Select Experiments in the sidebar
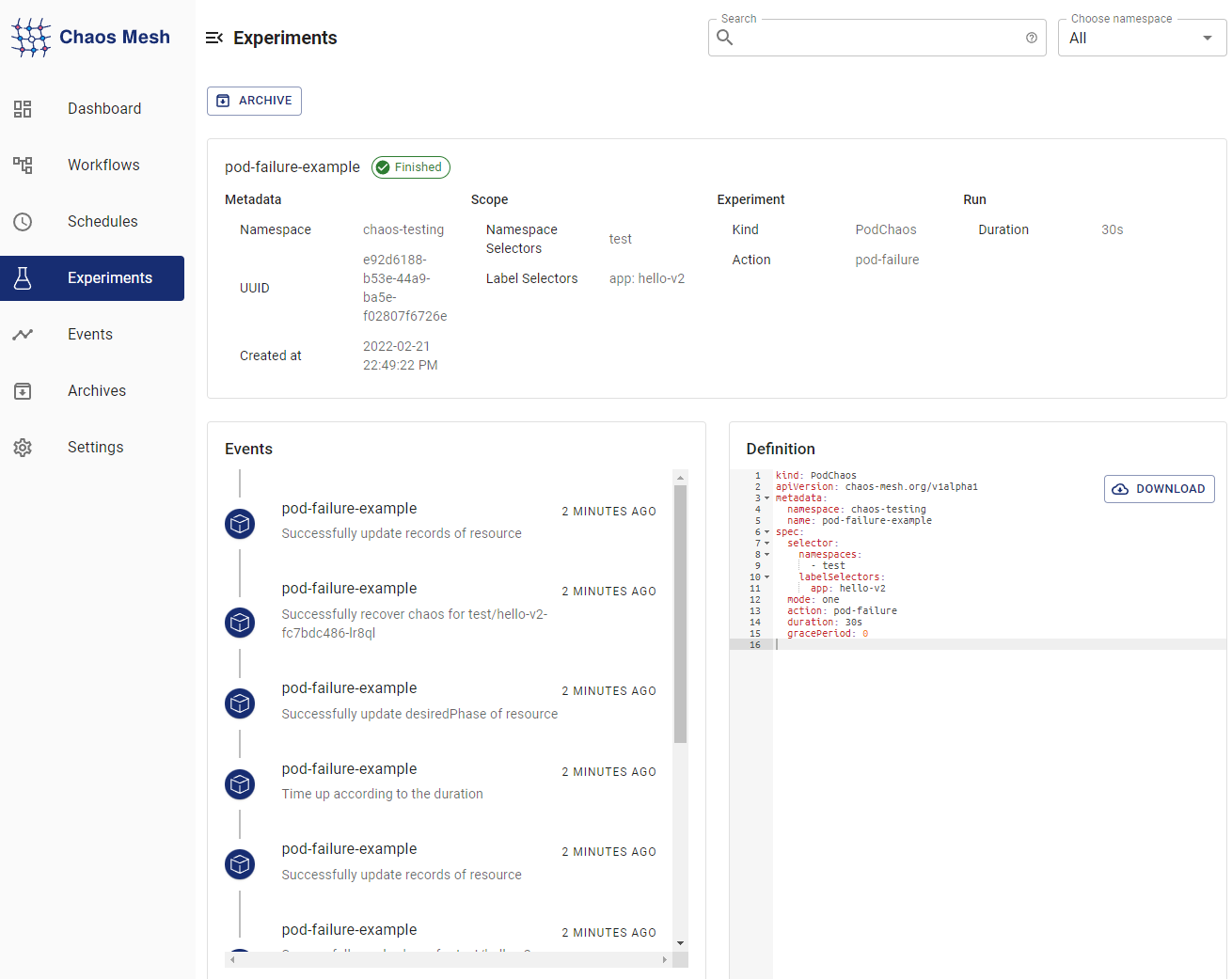This screenshot has height=979, width=1232. 92,278
